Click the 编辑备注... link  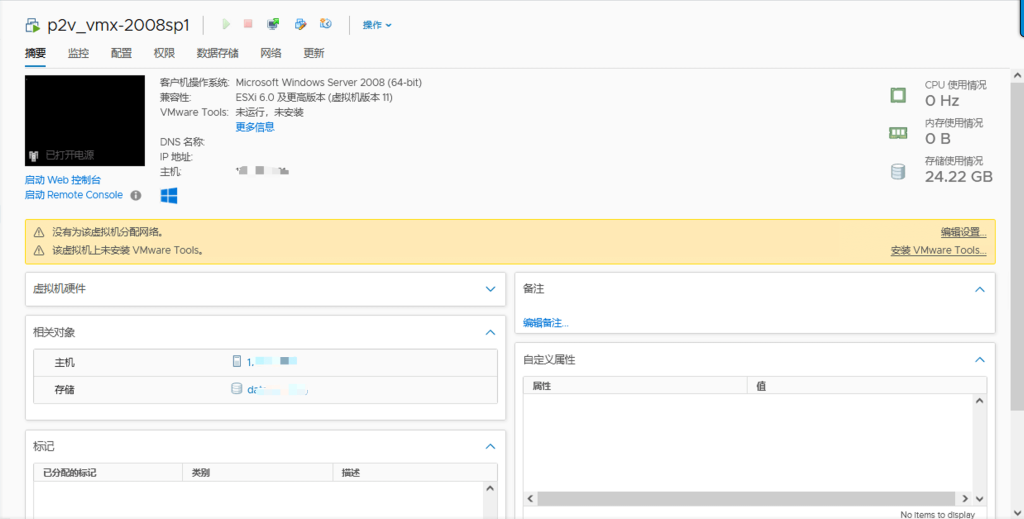[545, 322]
